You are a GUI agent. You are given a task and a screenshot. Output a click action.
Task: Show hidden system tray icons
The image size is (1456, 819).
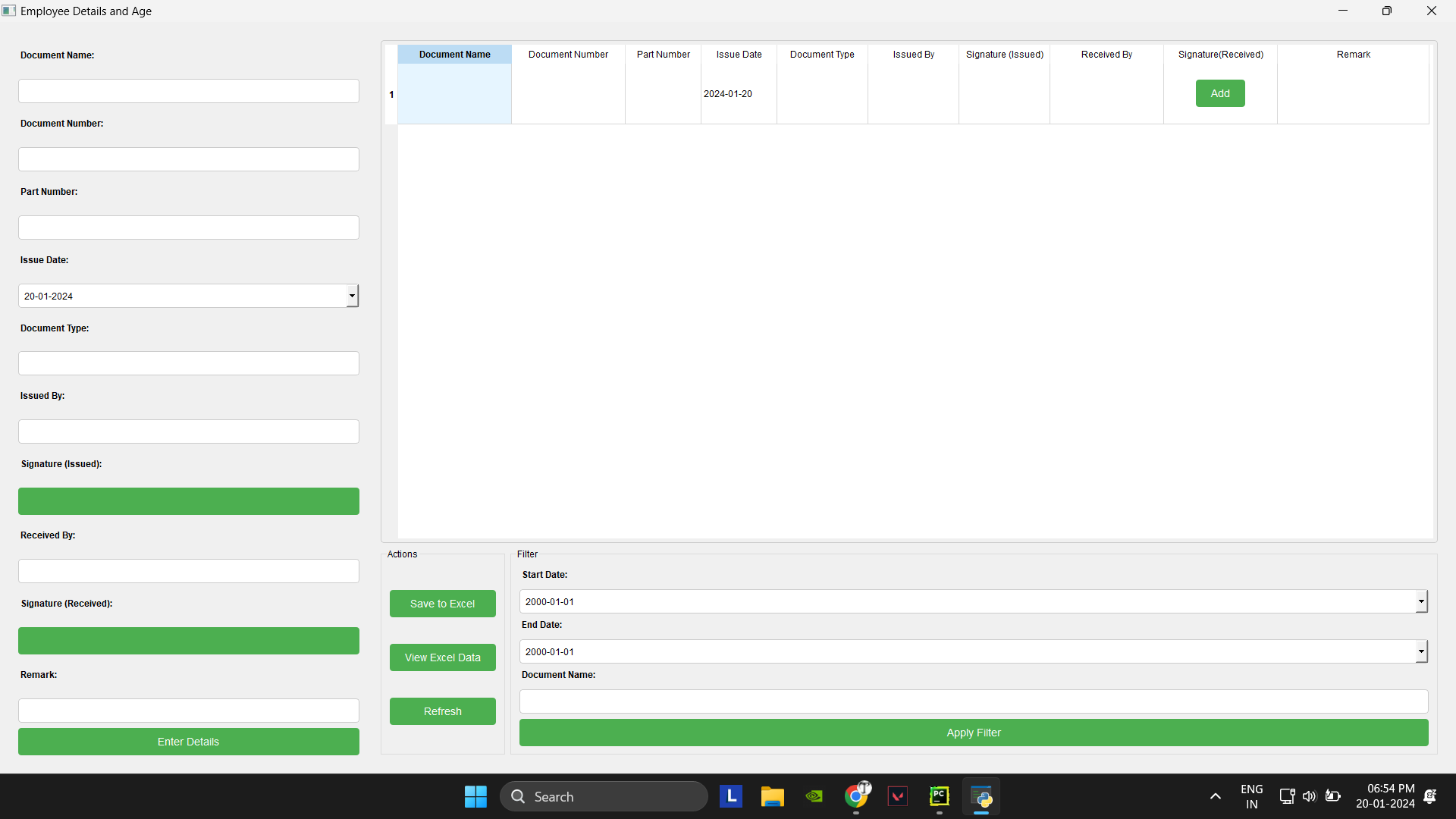[1215, 796]
